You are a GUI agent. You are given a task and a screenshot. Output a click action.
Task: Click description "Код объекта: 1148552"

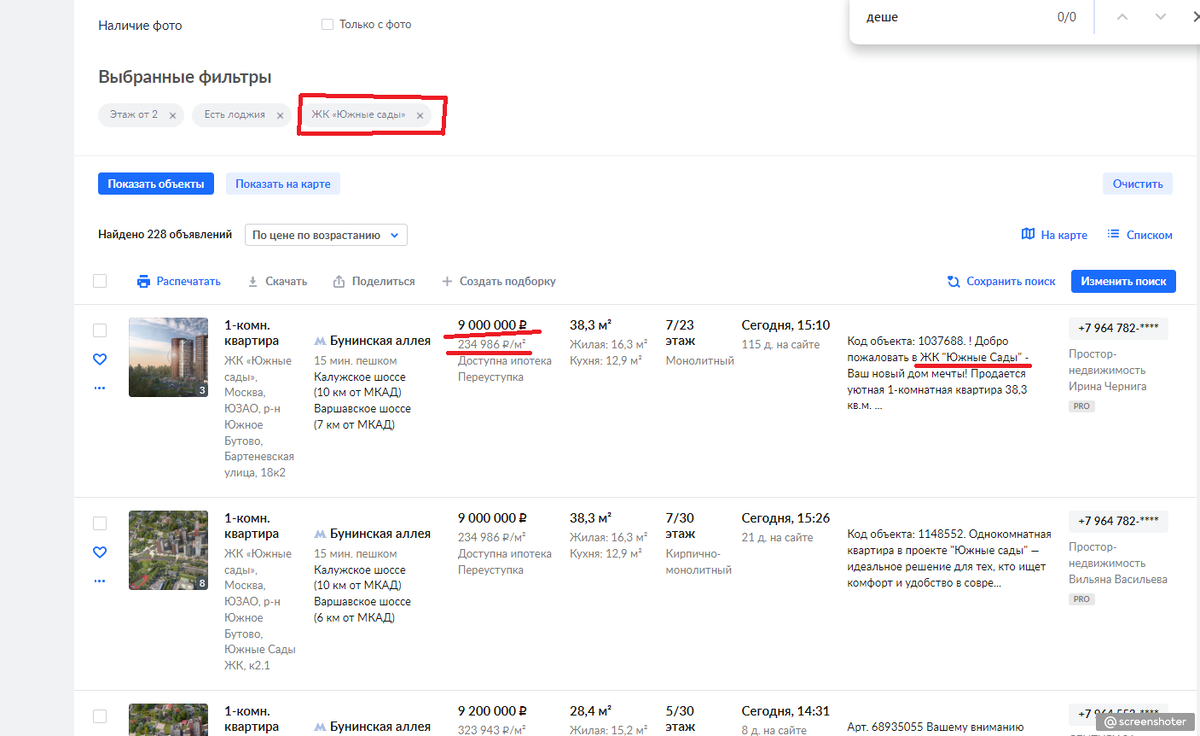pyautogui.click(x=950, y=558)
